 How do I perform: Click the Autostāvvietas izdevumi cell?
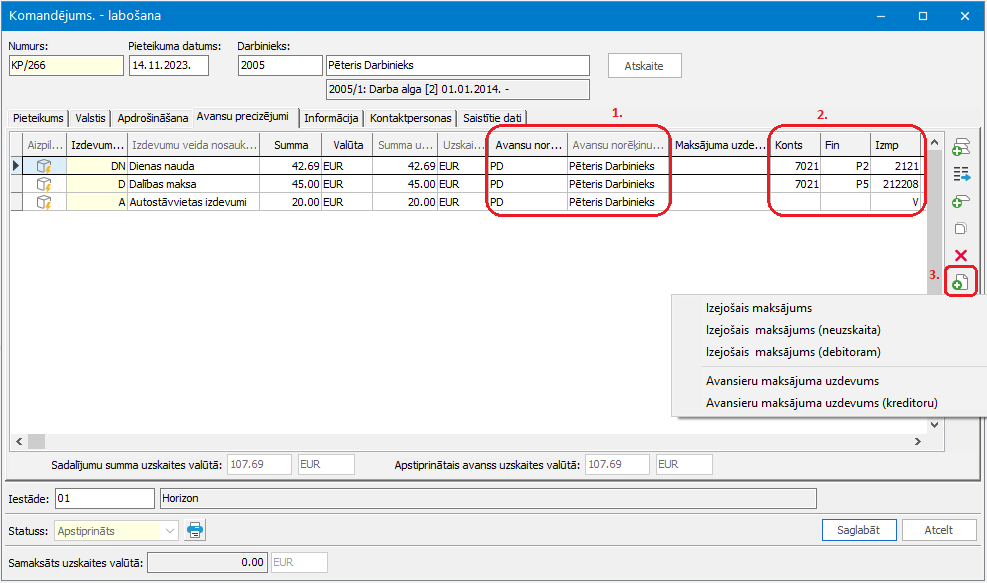pos(194,202)
